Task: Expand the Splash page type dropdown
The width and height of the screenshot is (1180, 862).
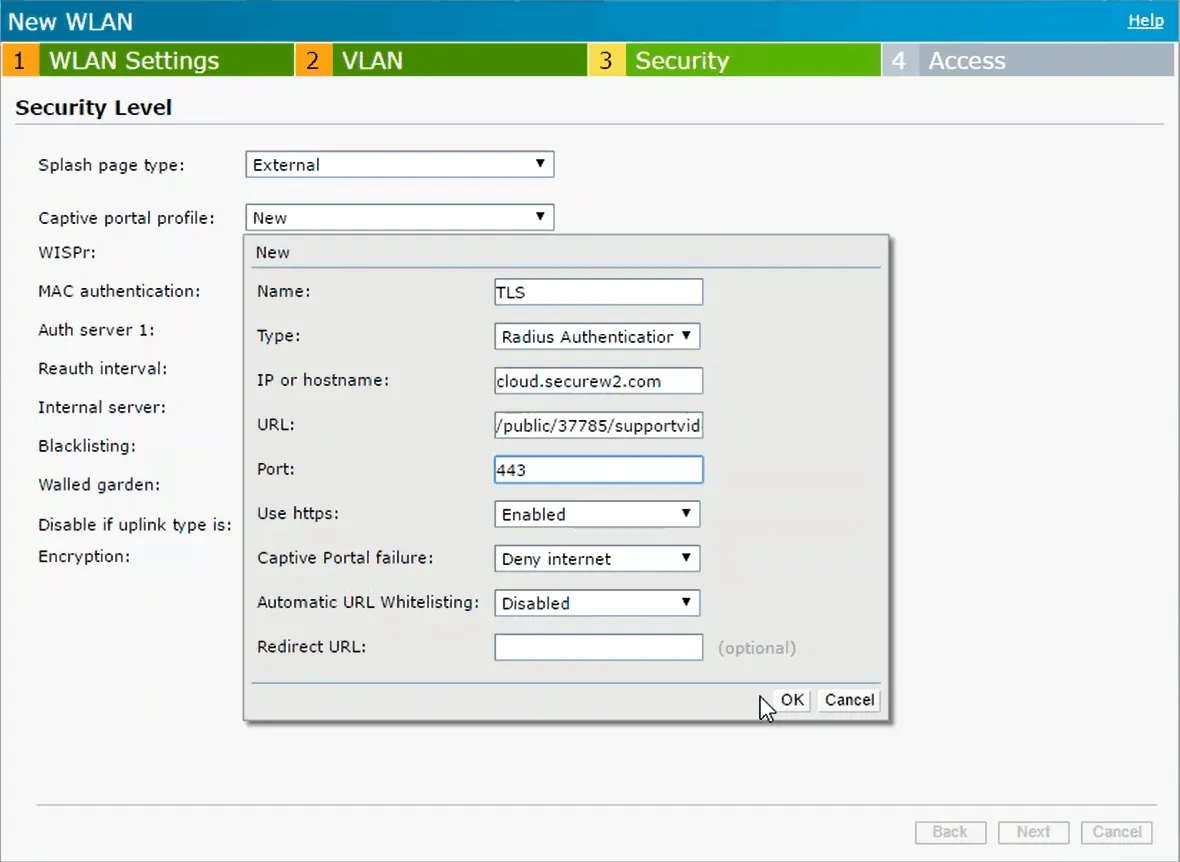Action: (x=399, y=165)
